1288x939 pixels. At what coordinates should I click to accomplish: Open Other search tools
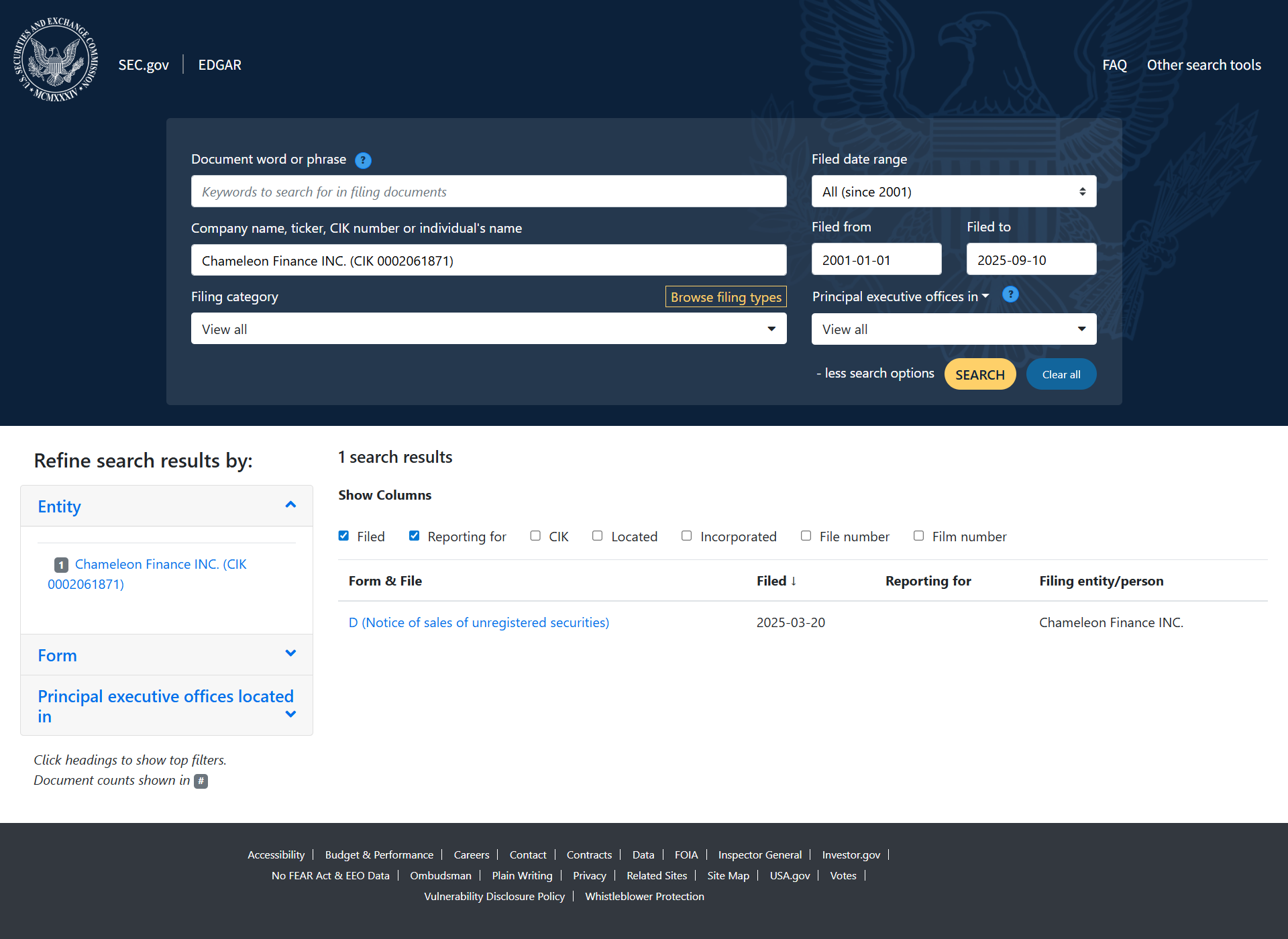pos(1203,65)
